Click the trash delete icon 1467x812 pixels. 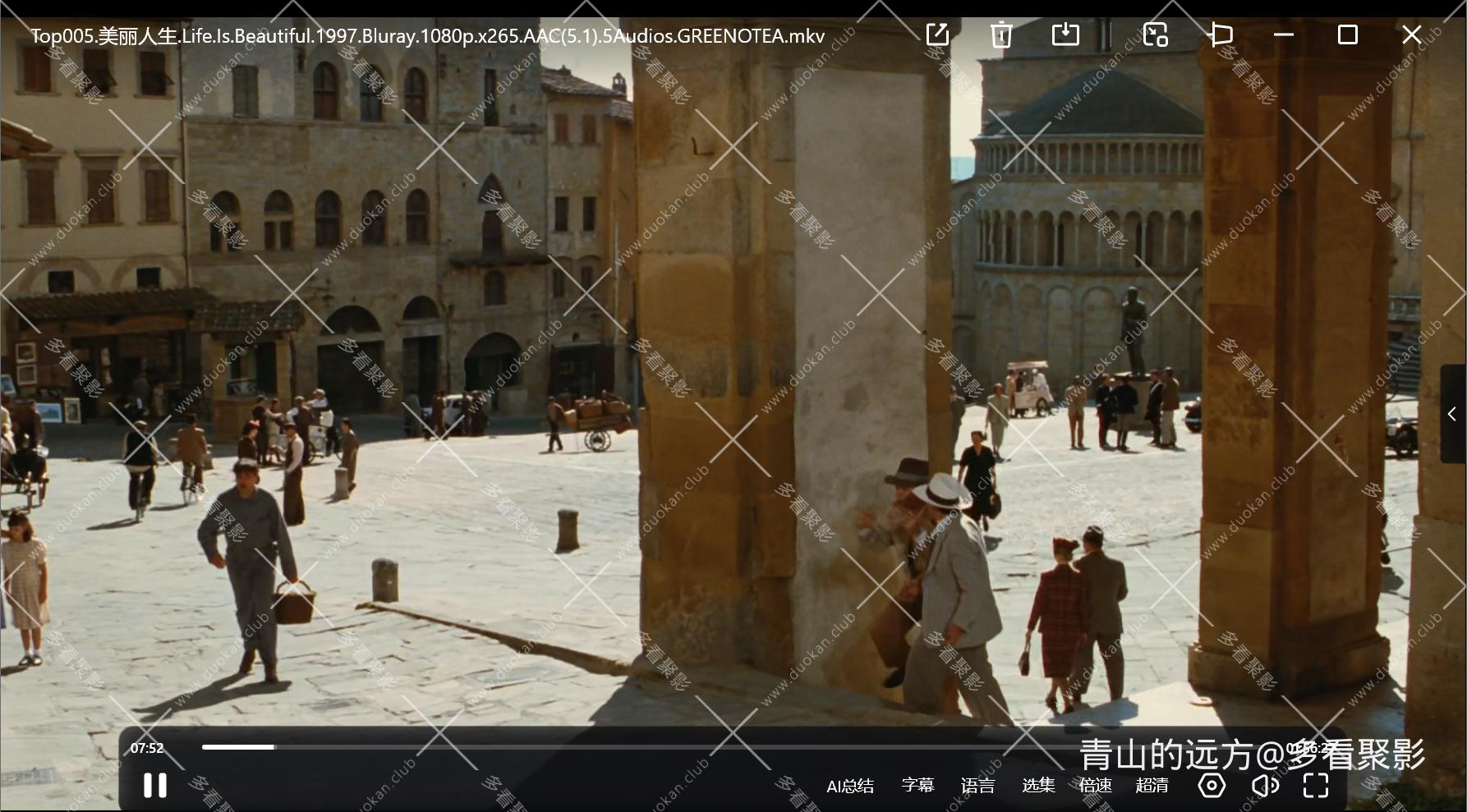[x=1001, y=35]
